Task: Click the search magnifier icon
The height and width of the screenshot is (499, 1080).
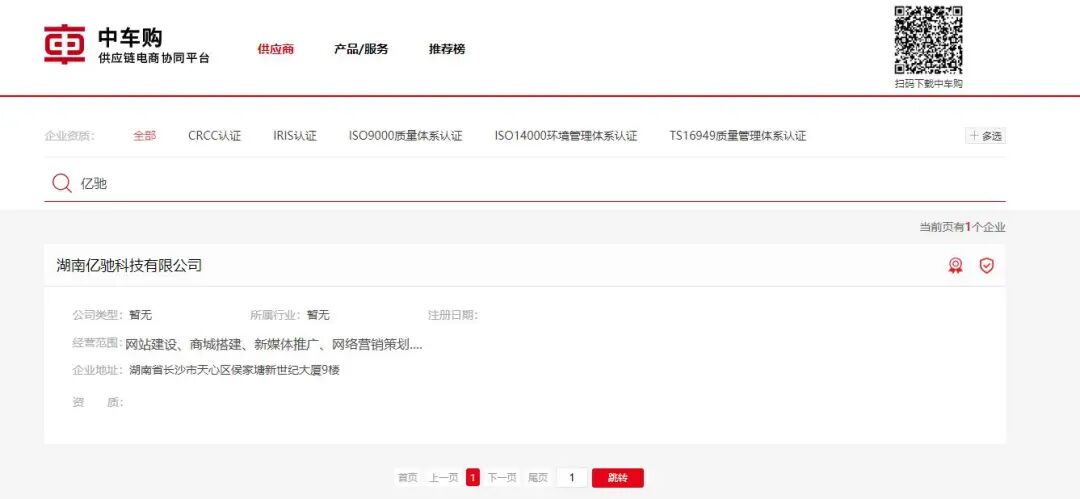Action: [62, 183]
